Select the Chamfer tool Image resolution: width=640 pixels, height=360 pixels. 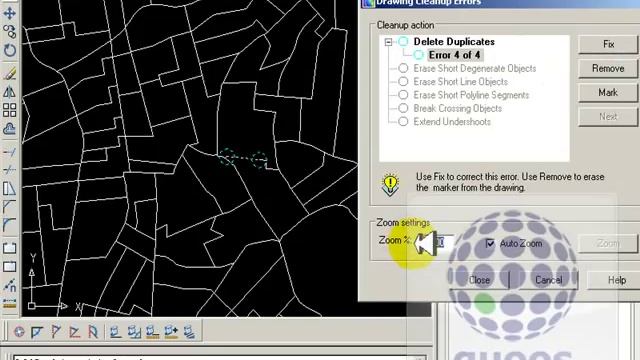(x=9, y=207)
